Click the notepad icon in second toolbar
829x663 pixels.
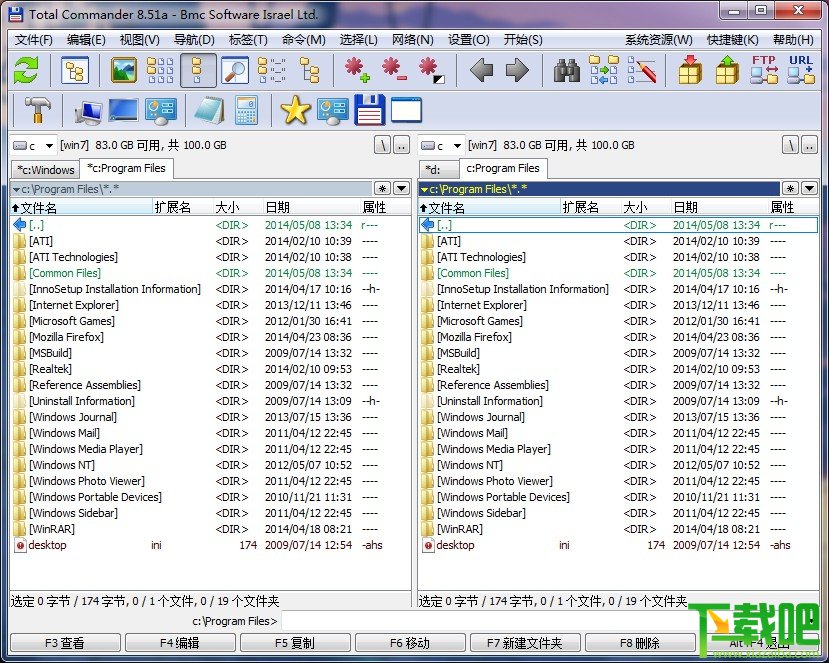pos(209,110)
